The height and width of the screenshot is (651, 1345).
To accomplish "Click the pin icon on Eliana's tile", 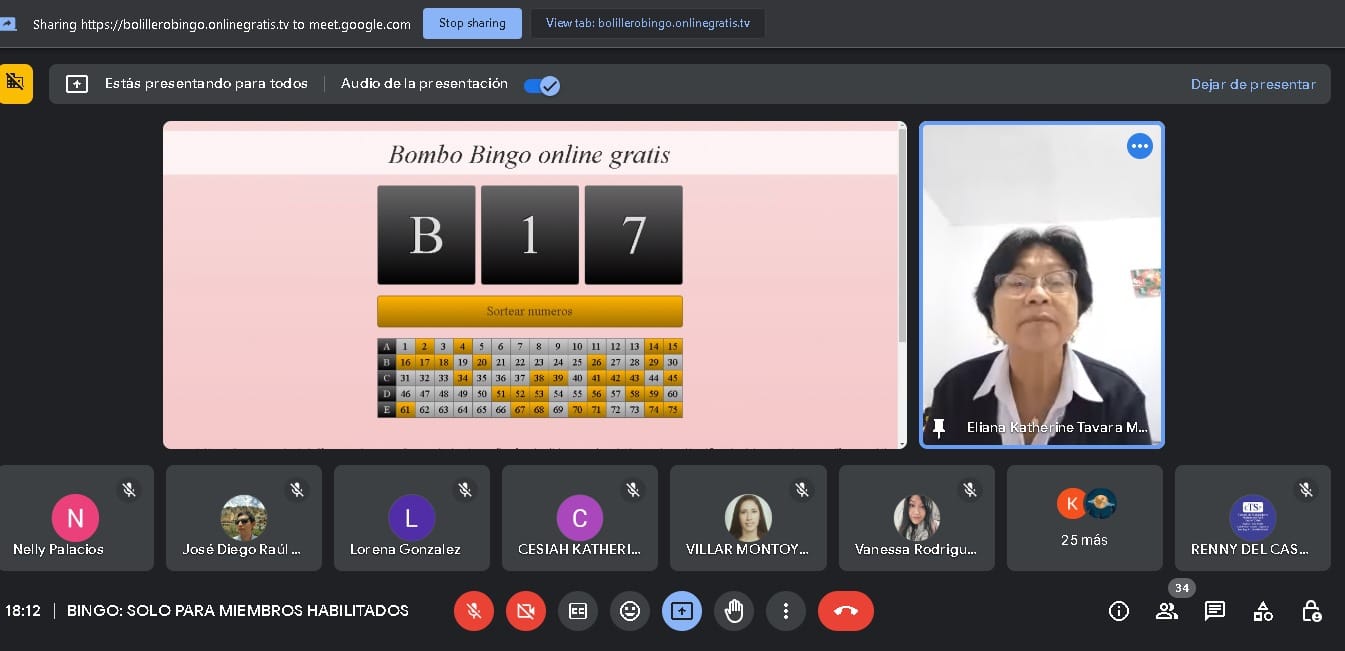I will [938, 428].
